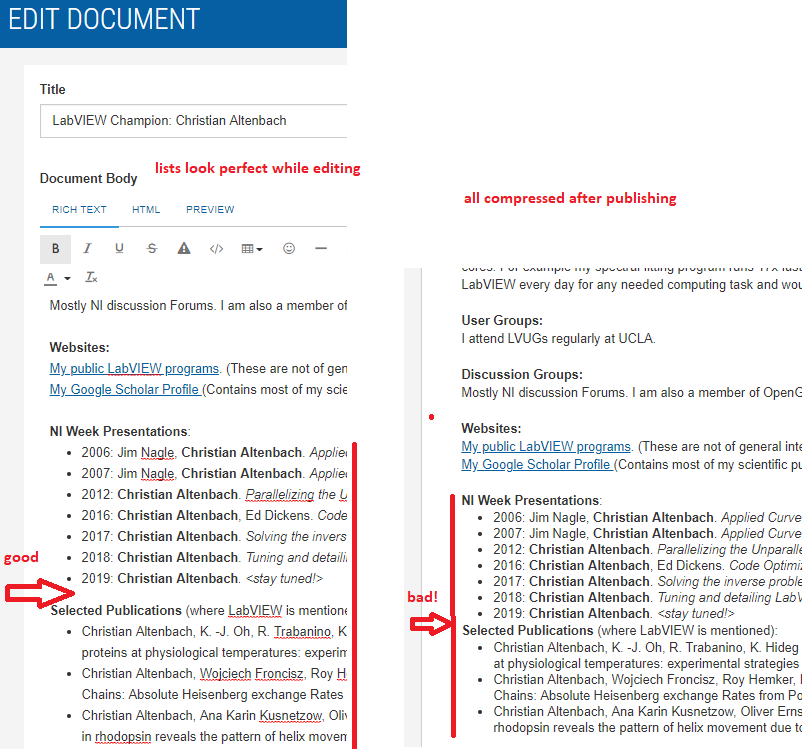Open the emoji picker in the toolbar
This screenshot has height=749, width=802.
pyautogui.click(x=289, y=249)
